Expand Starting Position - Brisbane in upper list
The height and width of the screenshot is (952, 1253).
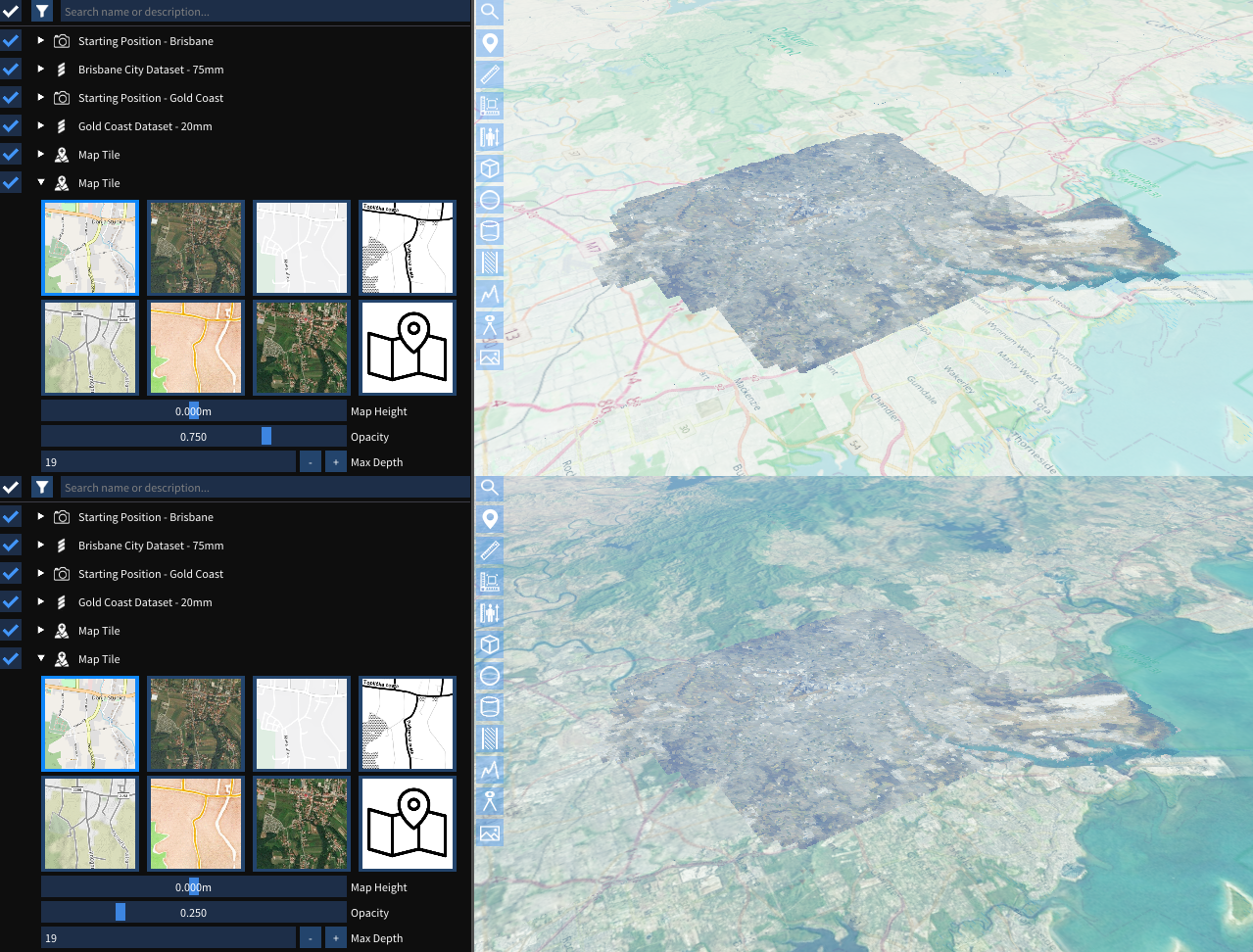click(41, 41)
